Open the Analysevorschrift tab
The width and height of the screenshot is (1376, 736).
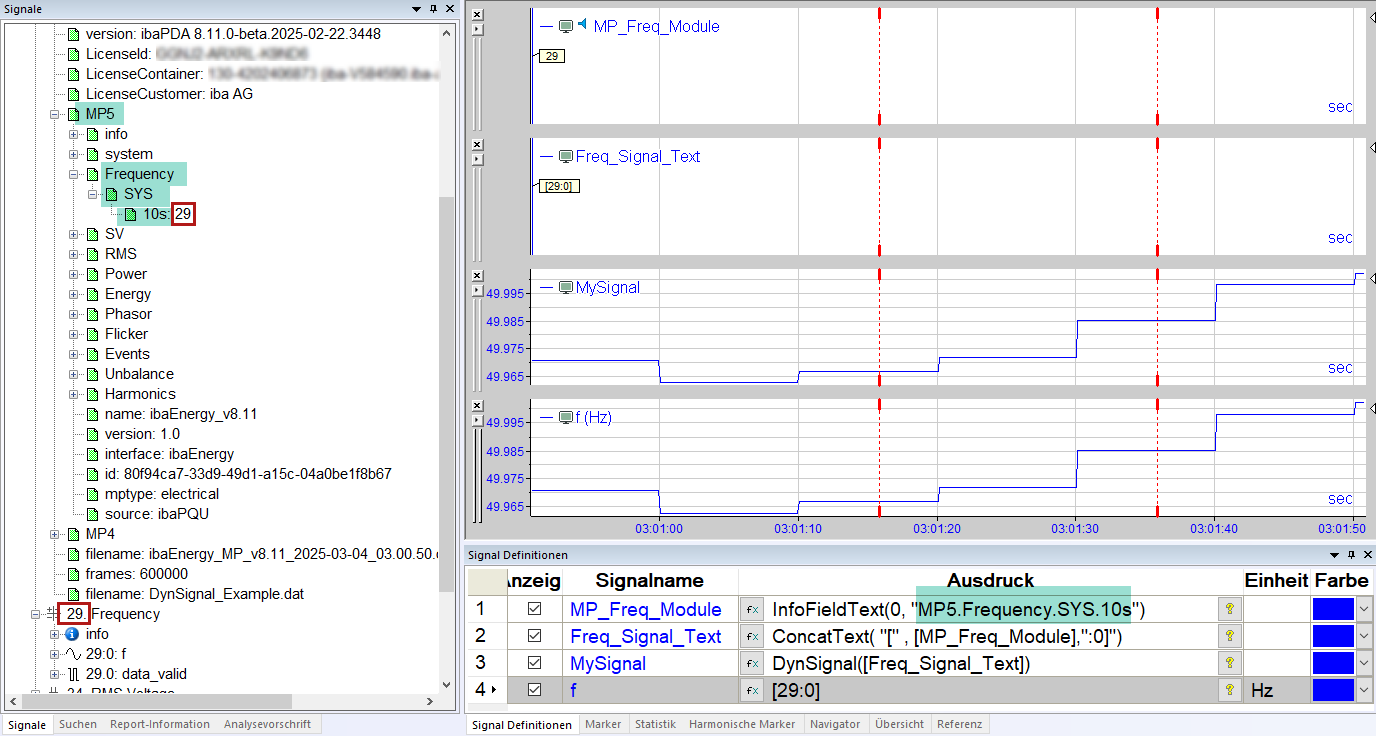pos(267,724)
